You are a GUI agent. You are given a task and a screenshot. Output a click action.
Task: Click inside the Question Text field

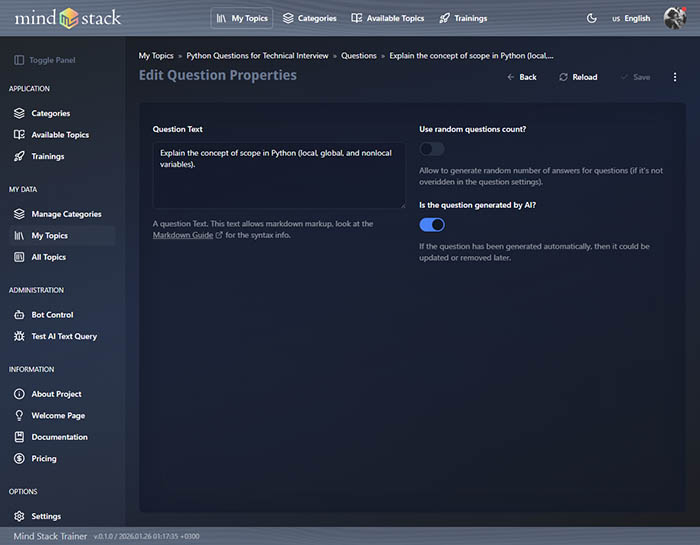(278, 174)
